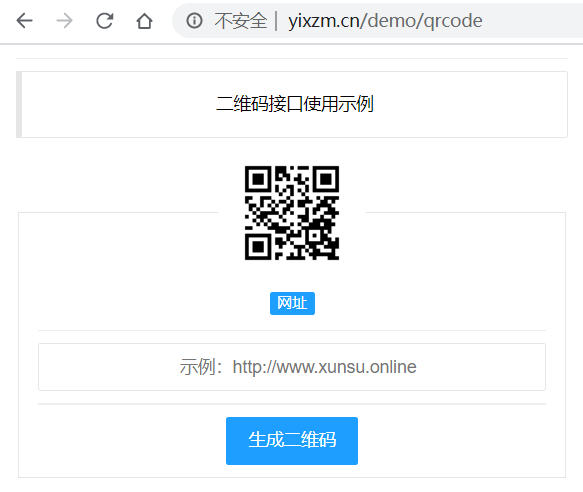The height and width of the screenshot is (492, 583).
Task: Select the yixzm.cn/demo/qrcode address bar URL
Action: point(385,20)
